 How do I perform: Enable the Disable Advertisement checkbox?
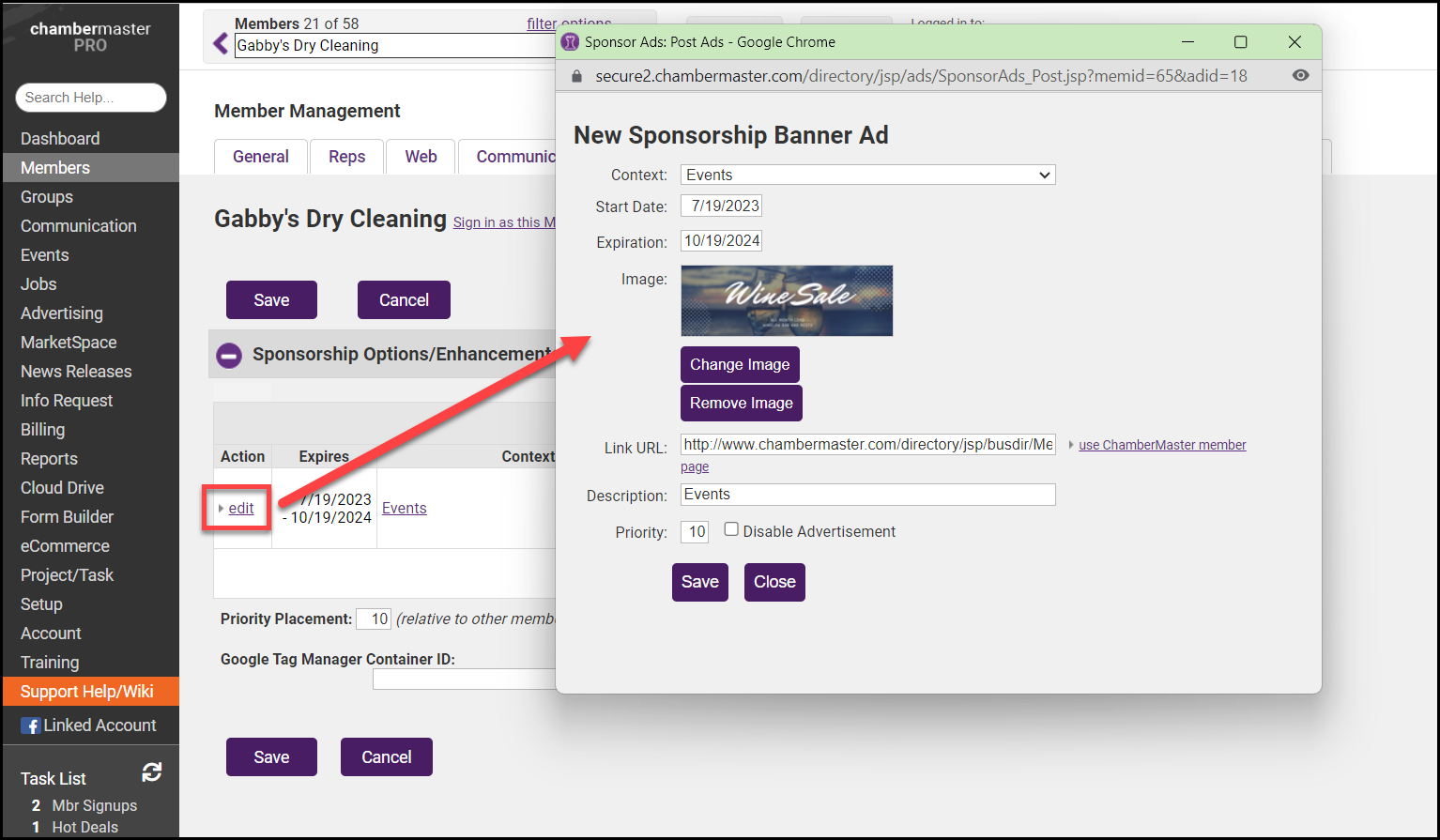click(731, 530)
